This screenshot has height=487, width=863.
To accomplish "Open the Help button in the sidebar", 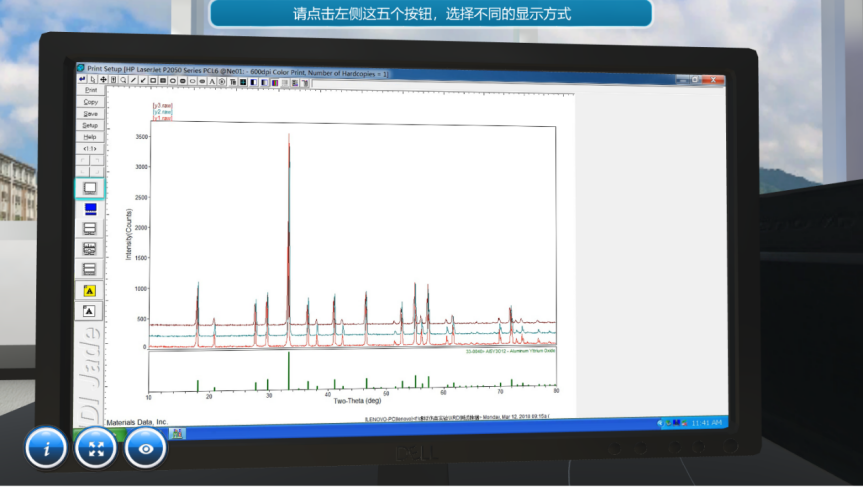I will 90,136.
